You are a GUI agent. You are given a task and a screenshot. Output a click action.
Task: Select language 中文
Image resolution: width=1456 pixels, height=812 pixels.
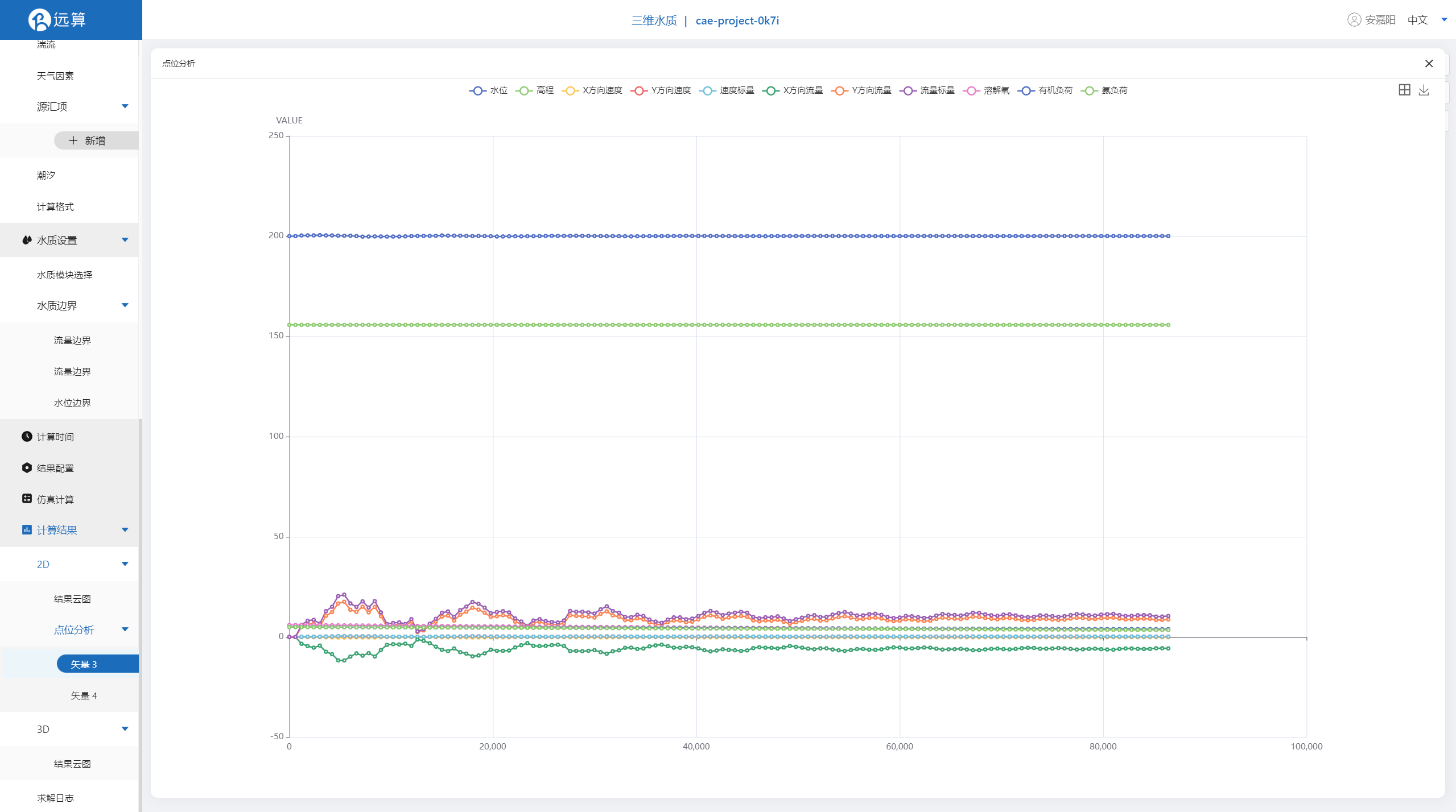pyautogui.click(x=1417, y=20)
